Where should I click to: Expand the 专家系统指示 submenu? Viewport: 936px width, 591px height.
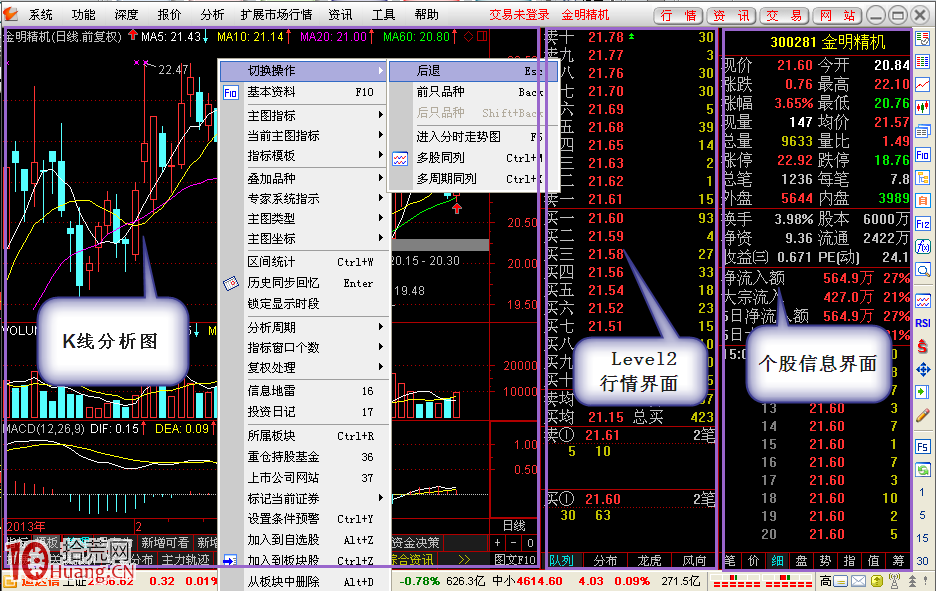click(304, 199)
